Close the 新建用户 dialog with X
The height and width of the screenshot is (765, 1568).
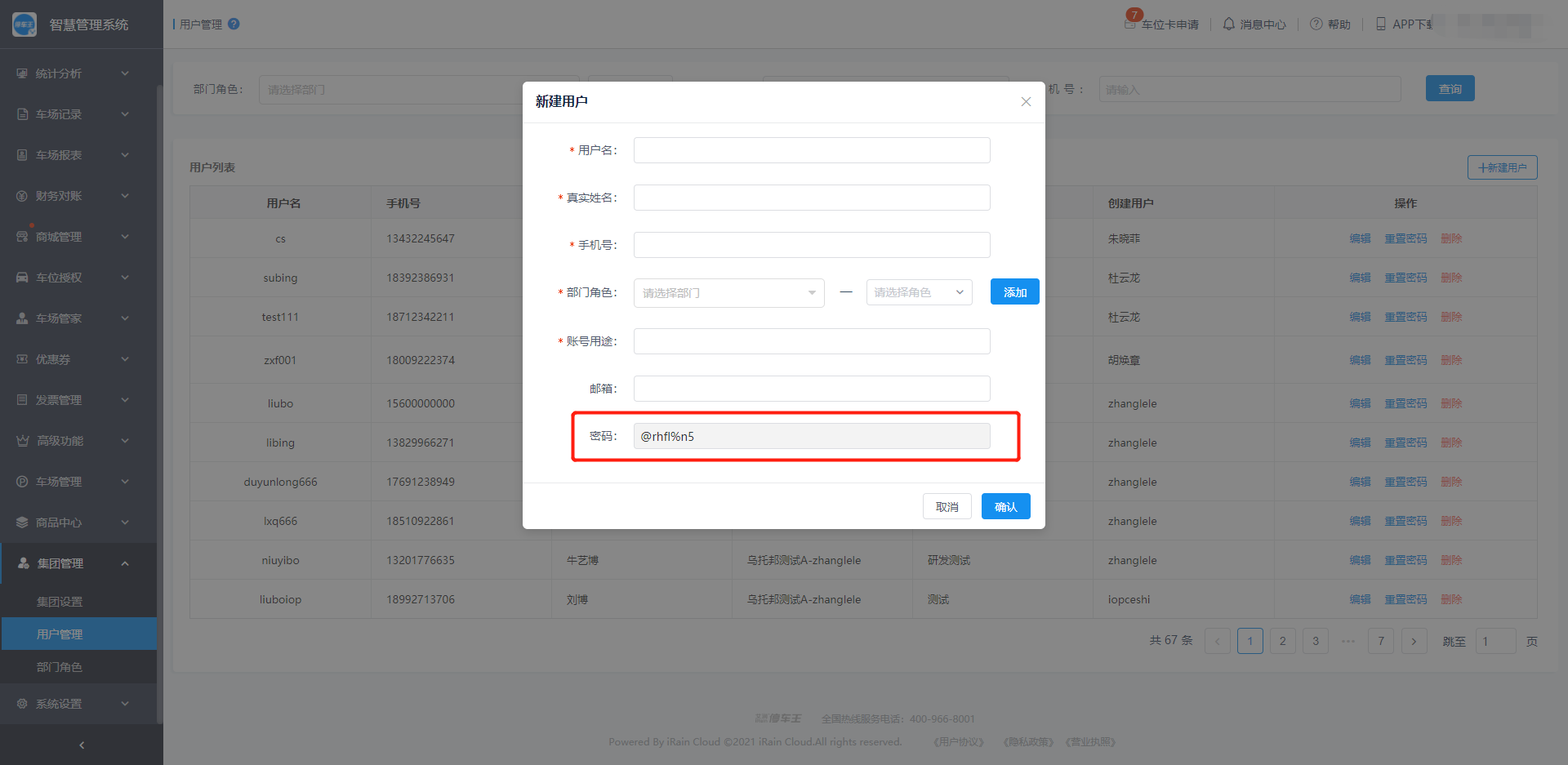coord(1026,101)
